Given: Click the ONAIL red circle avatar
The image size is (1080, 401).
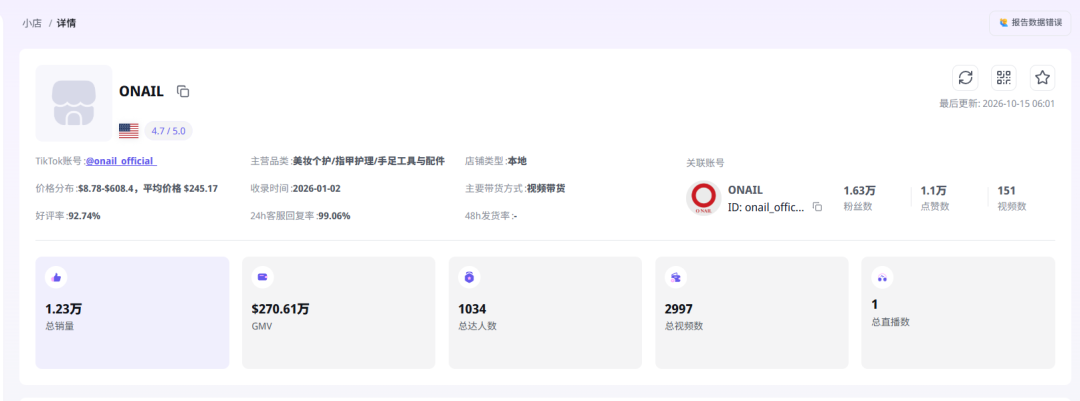Looking at the screenshot, I should click(x=703, y=198).
